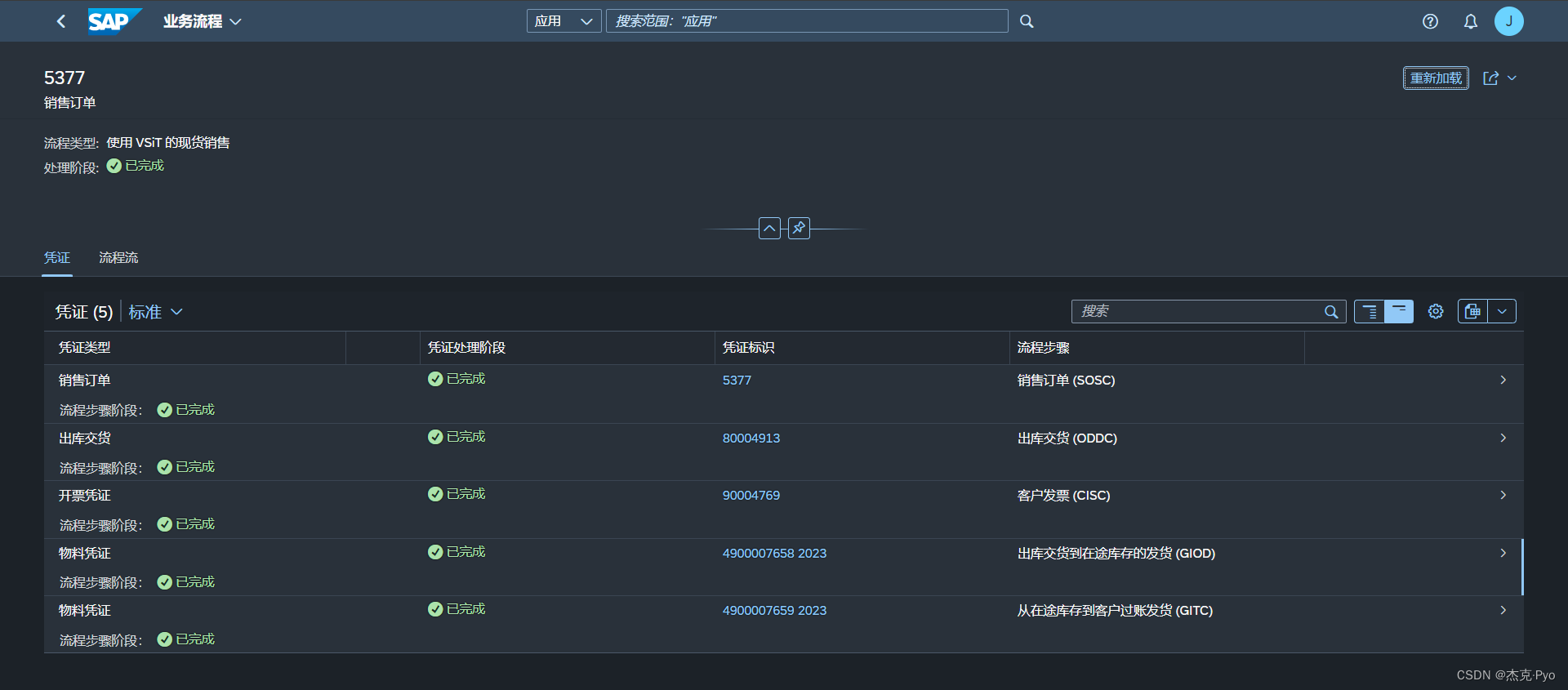Screen dimensions: 1568x690
Task: Collapse the header with the up arrow
Action: [769, 228]
